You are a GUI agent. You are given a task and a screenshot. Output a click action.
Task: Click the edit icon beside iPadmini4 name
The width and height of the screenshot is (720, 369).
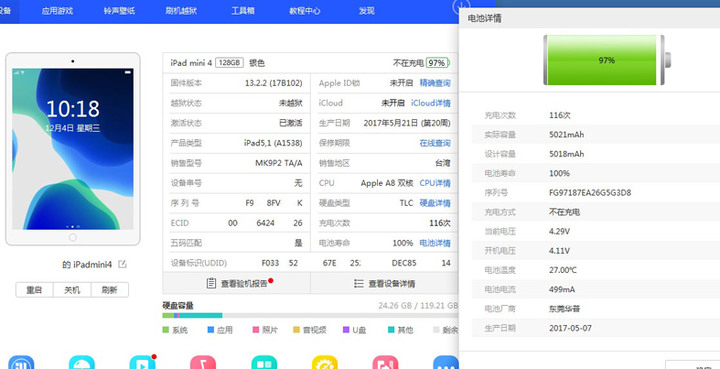tap(122, 264)
